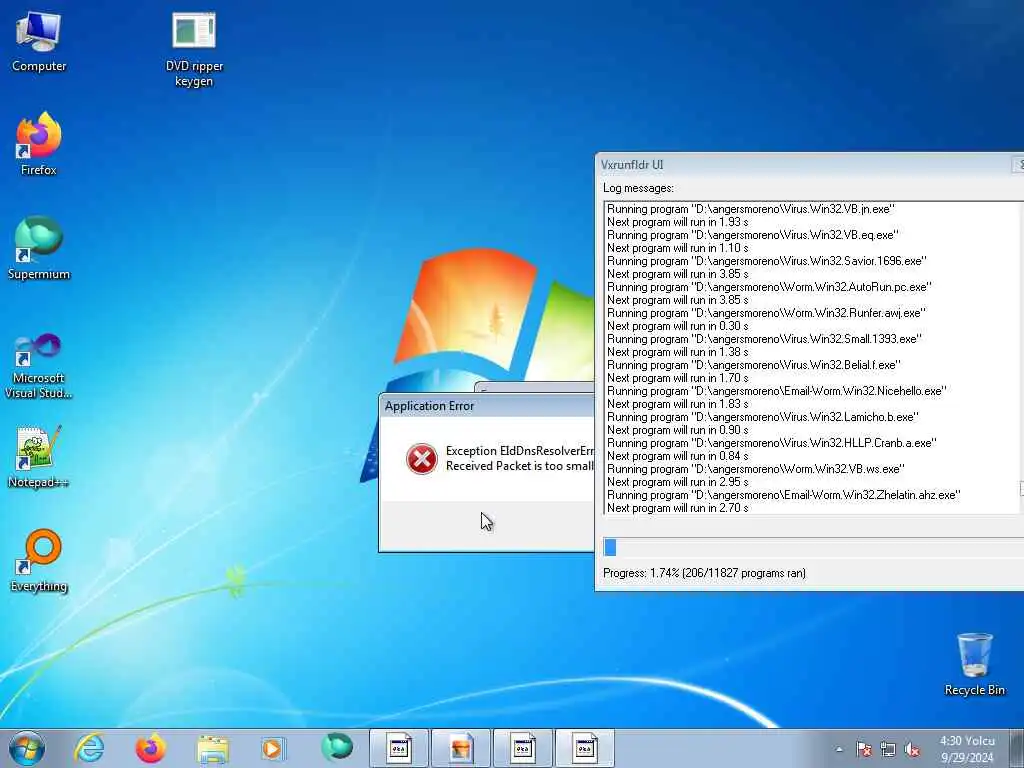
Task: Launch the Supermium desktop shortcut
Action: 39,248
